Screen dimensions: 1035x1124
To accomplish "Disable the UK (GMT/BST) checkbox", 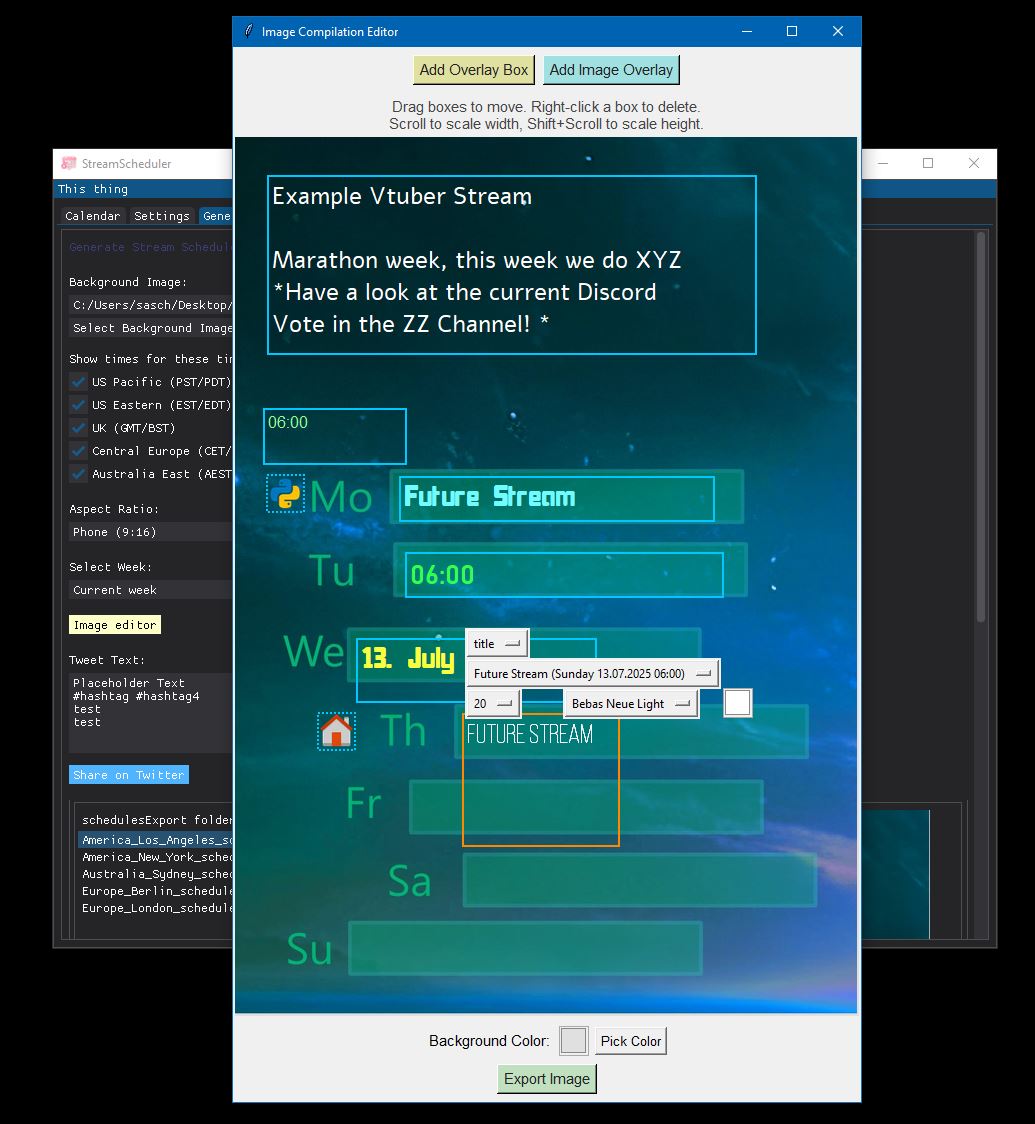I will point(77,427).
